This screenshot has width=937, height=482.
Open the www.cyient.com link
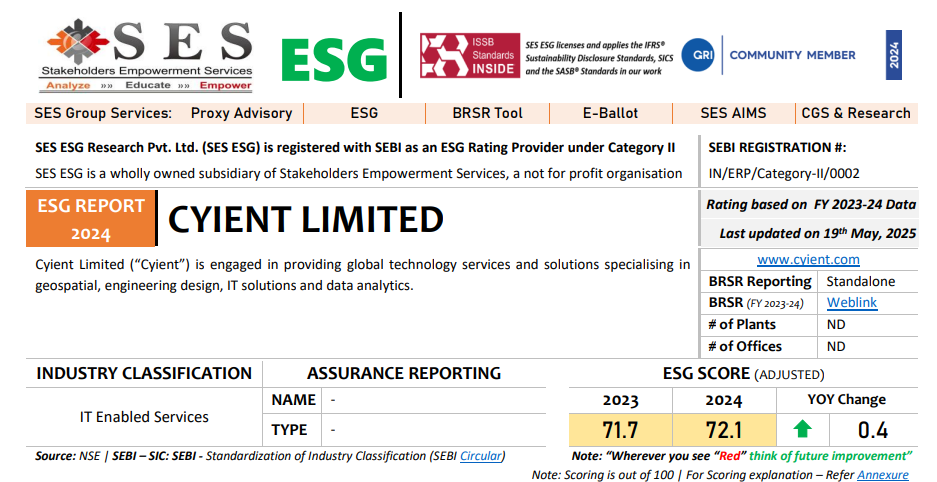tap(808, 259)
